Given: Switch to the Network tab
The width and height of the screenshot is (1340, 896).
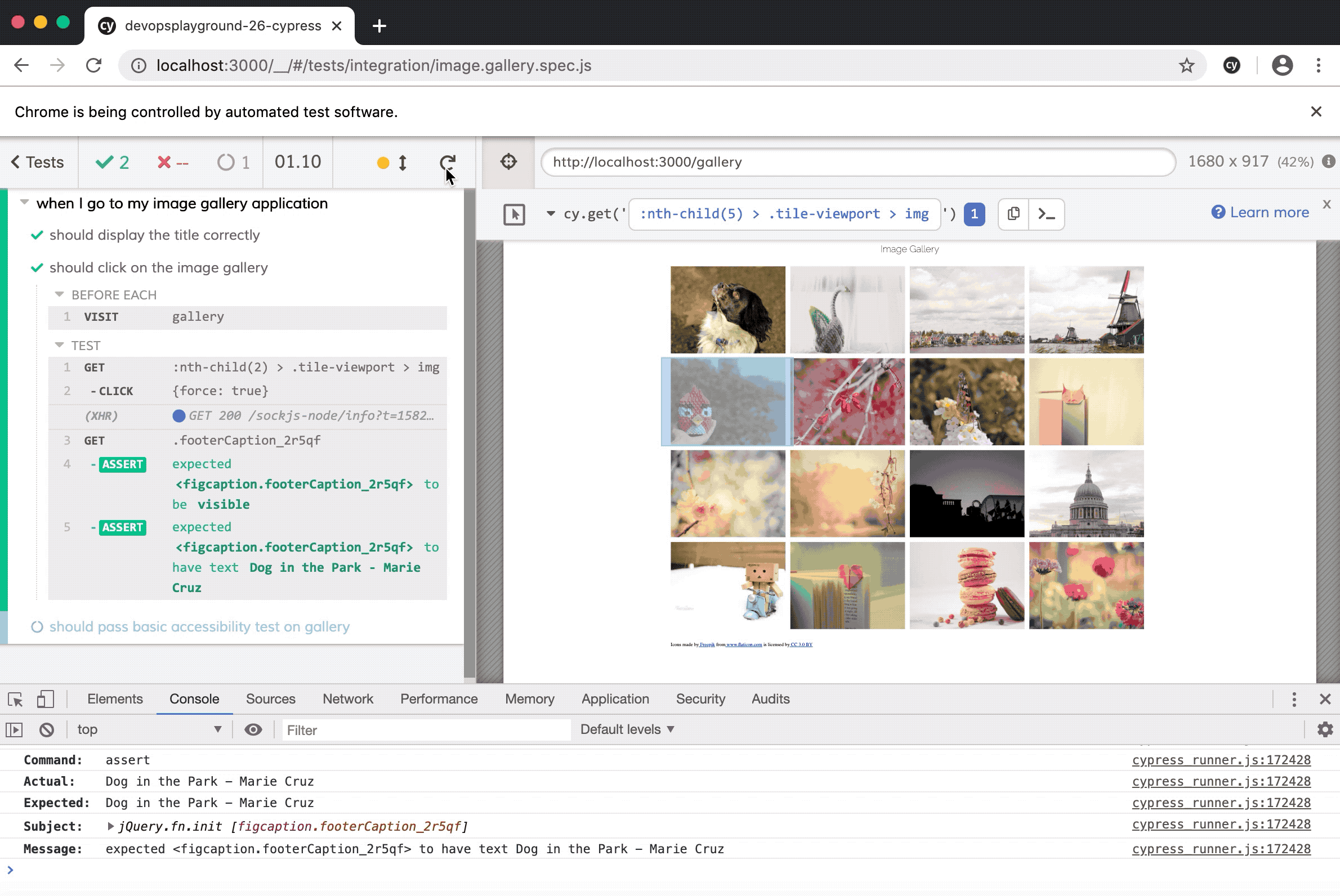Looking at the screenshot, I should click(348, 698).
